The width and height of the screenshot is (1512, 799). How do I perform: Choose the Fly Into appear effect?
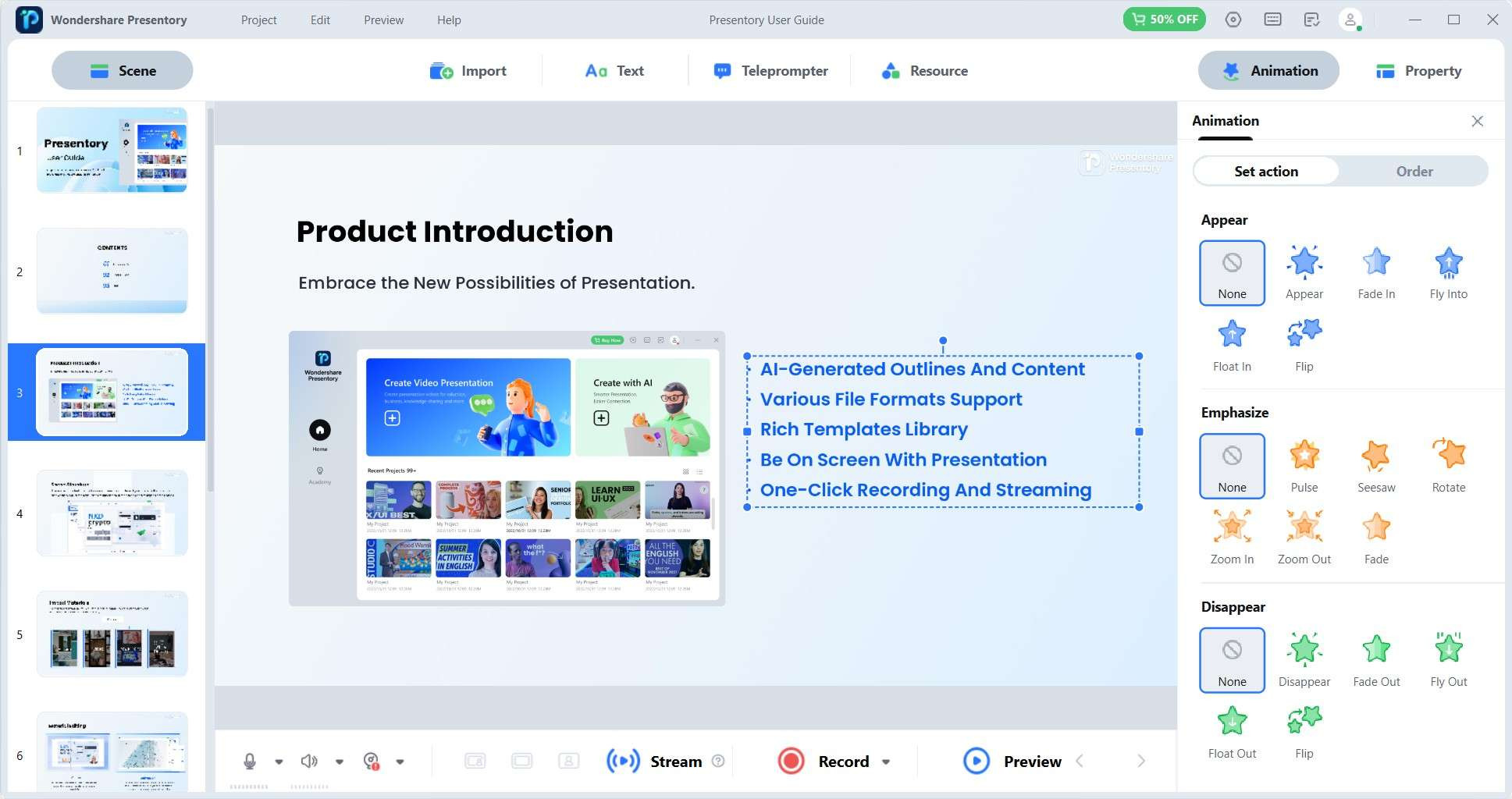pos(1448,272)
